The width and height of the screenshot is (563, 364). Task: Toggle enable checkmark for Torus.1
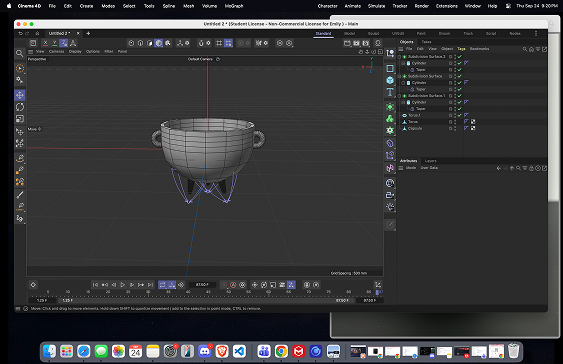point(460,115)
